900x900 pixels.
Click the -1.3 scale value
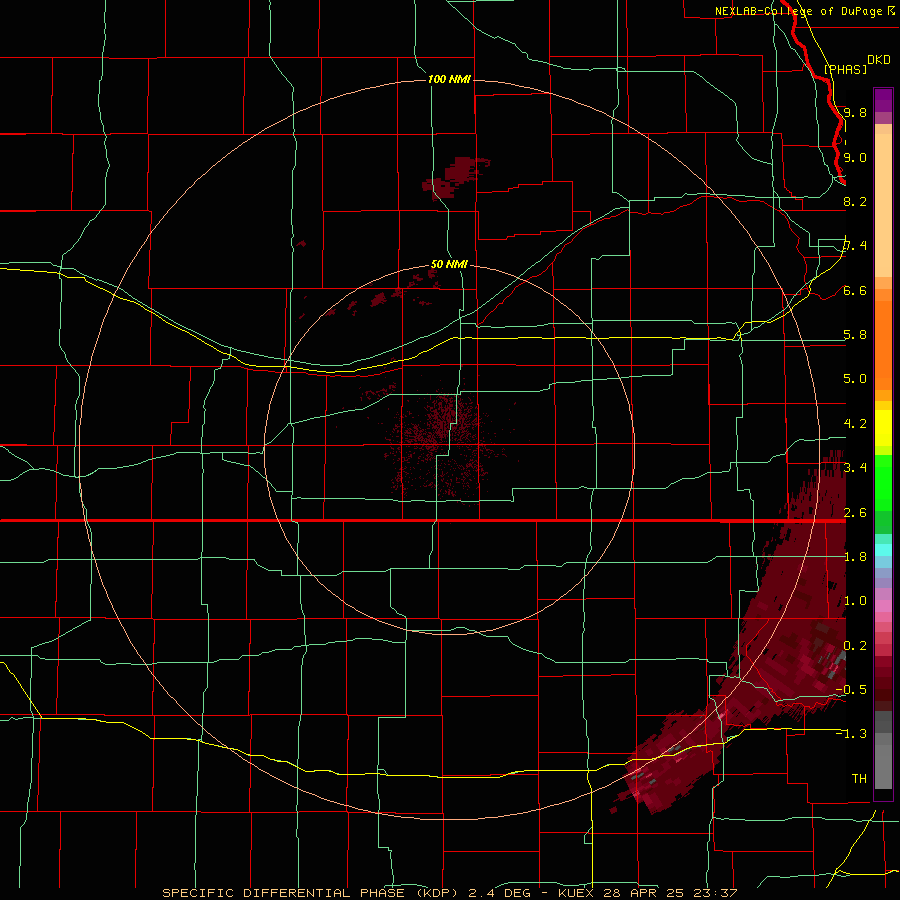click(851, 734)
